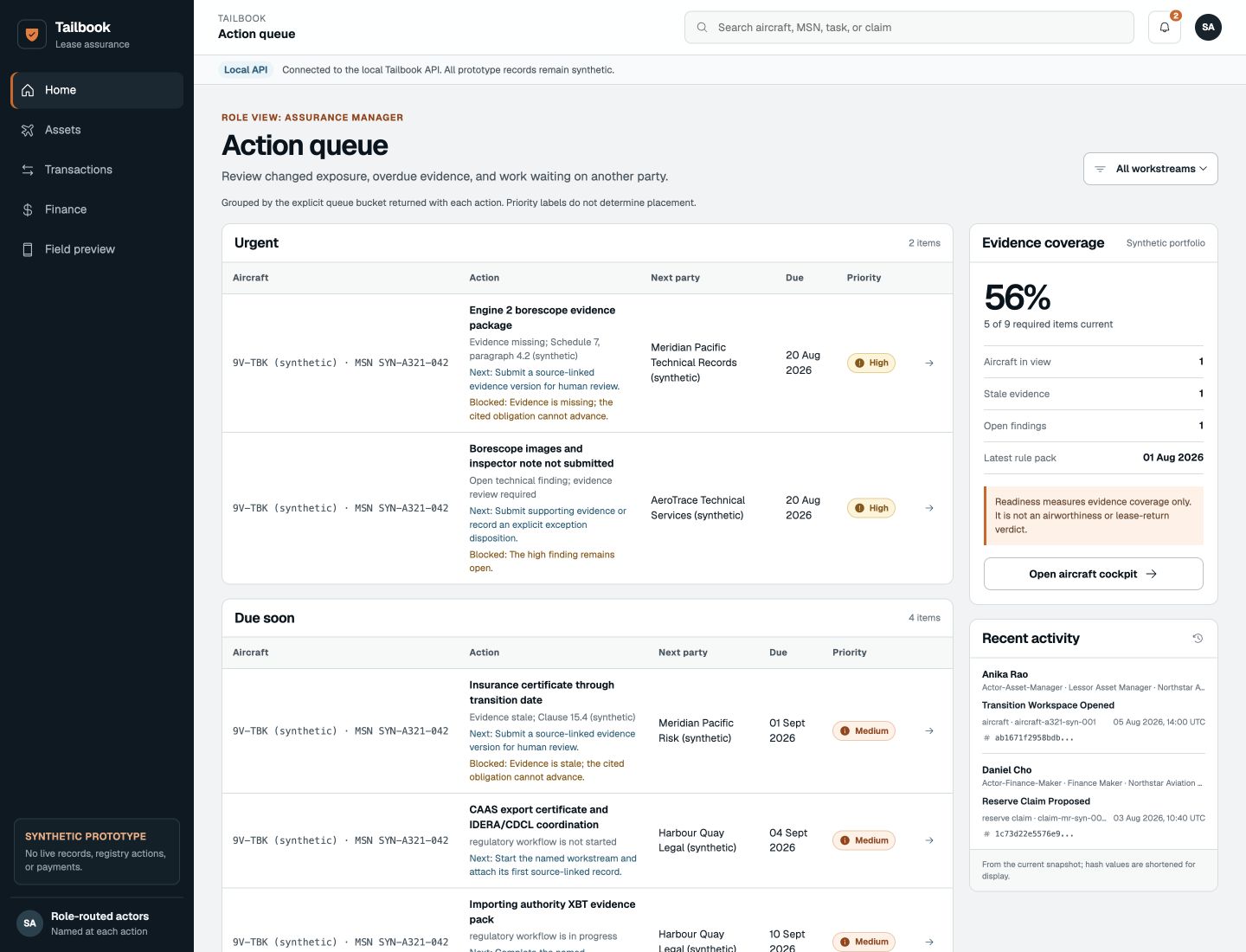Click the Field preview device icon
This screenshot has width=1246, height=952.
pyautogui.click(x=28, y=249)
